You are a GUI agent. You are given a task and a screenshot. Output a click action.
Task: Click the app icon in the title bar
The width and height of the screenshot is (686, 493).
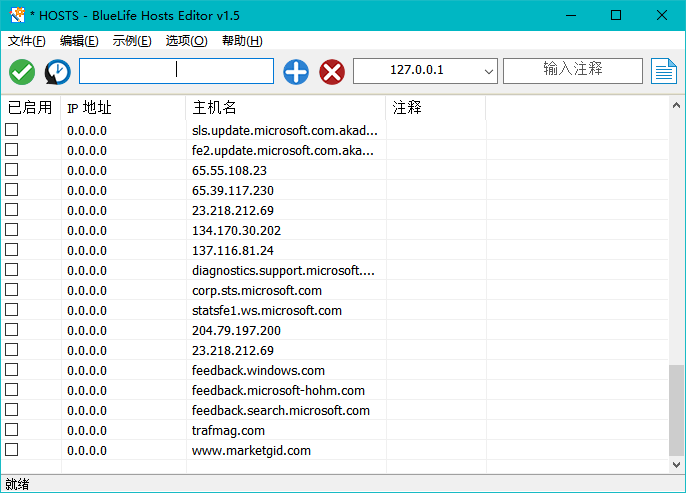coord(17,15)
